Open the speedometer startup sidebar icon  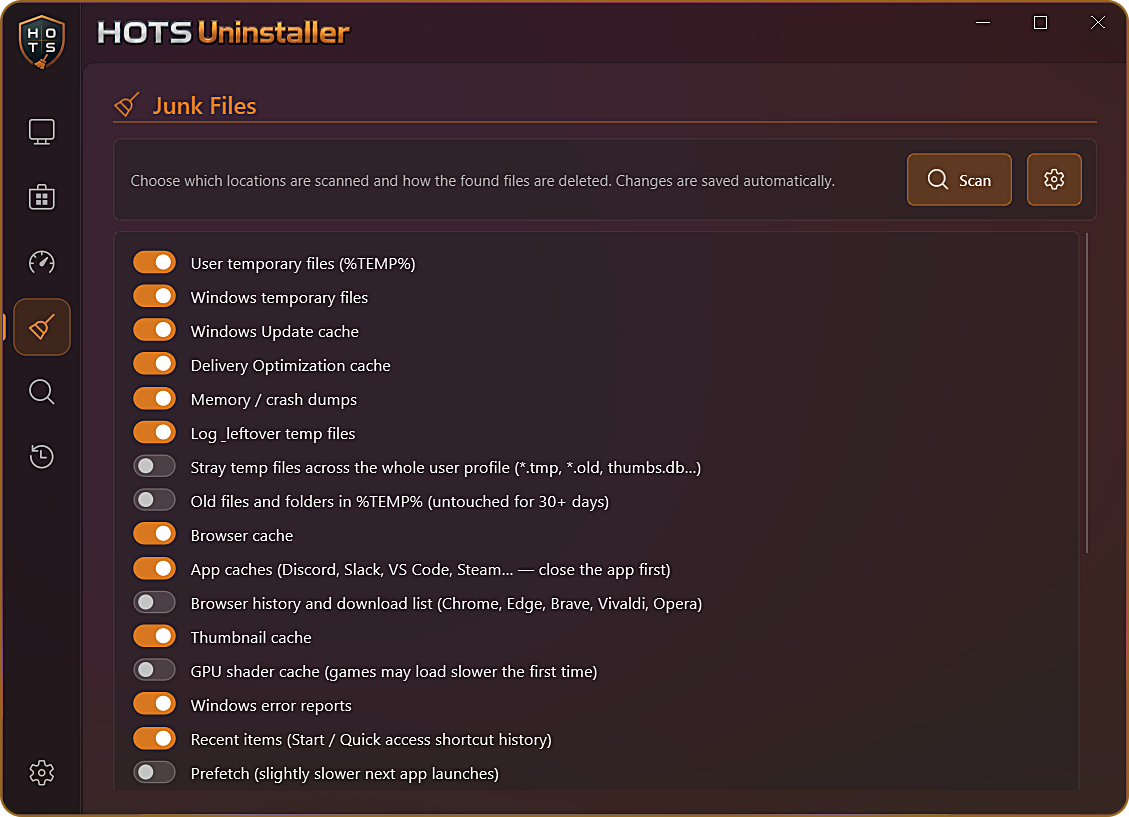42,262
